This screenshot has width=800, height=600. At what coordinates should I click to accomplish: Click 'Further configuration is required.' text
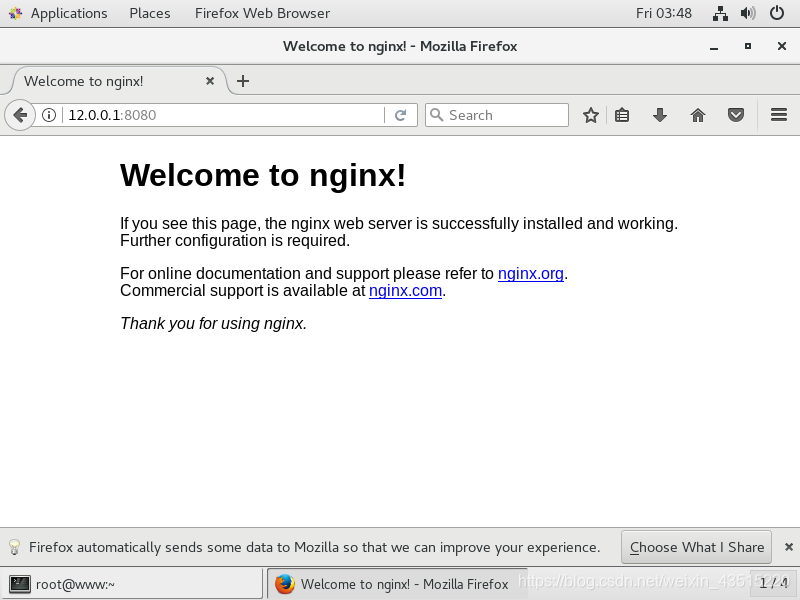pyautogui.click(x=235, y=240)
